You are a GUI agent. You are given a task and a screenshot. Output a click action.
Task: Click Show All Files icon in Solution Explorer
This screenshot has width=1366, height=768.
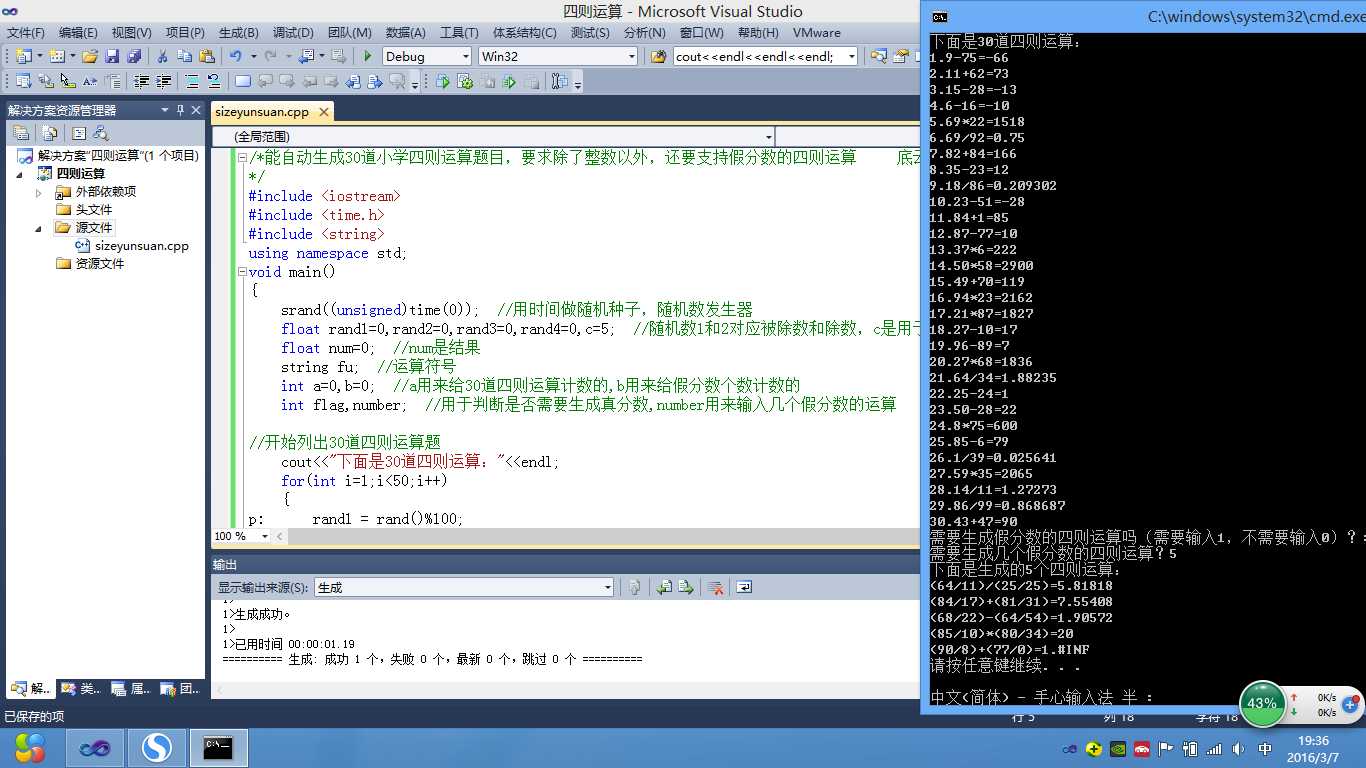pyautogui.click(x=50, y=133)
